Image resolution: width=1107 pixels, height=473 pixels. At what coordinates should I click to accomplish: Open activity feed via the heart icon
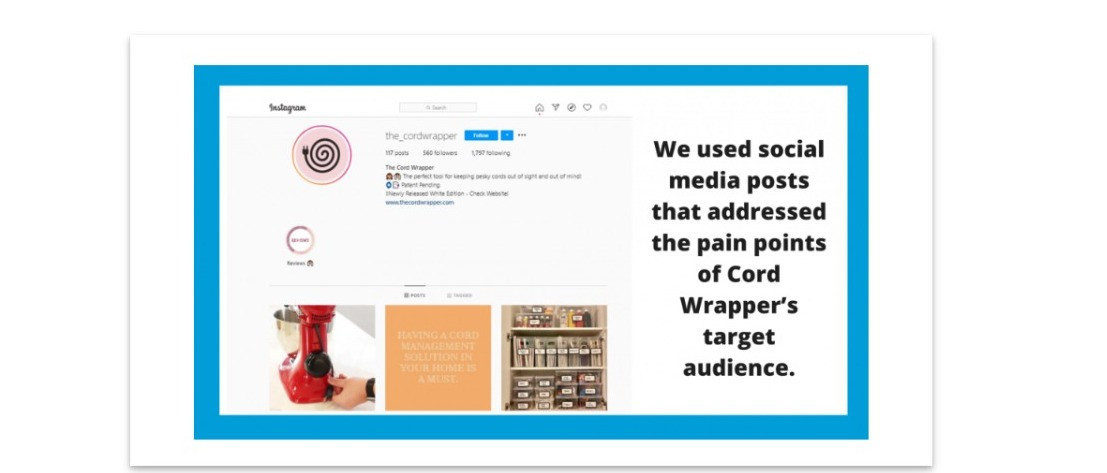pos(587,108)
